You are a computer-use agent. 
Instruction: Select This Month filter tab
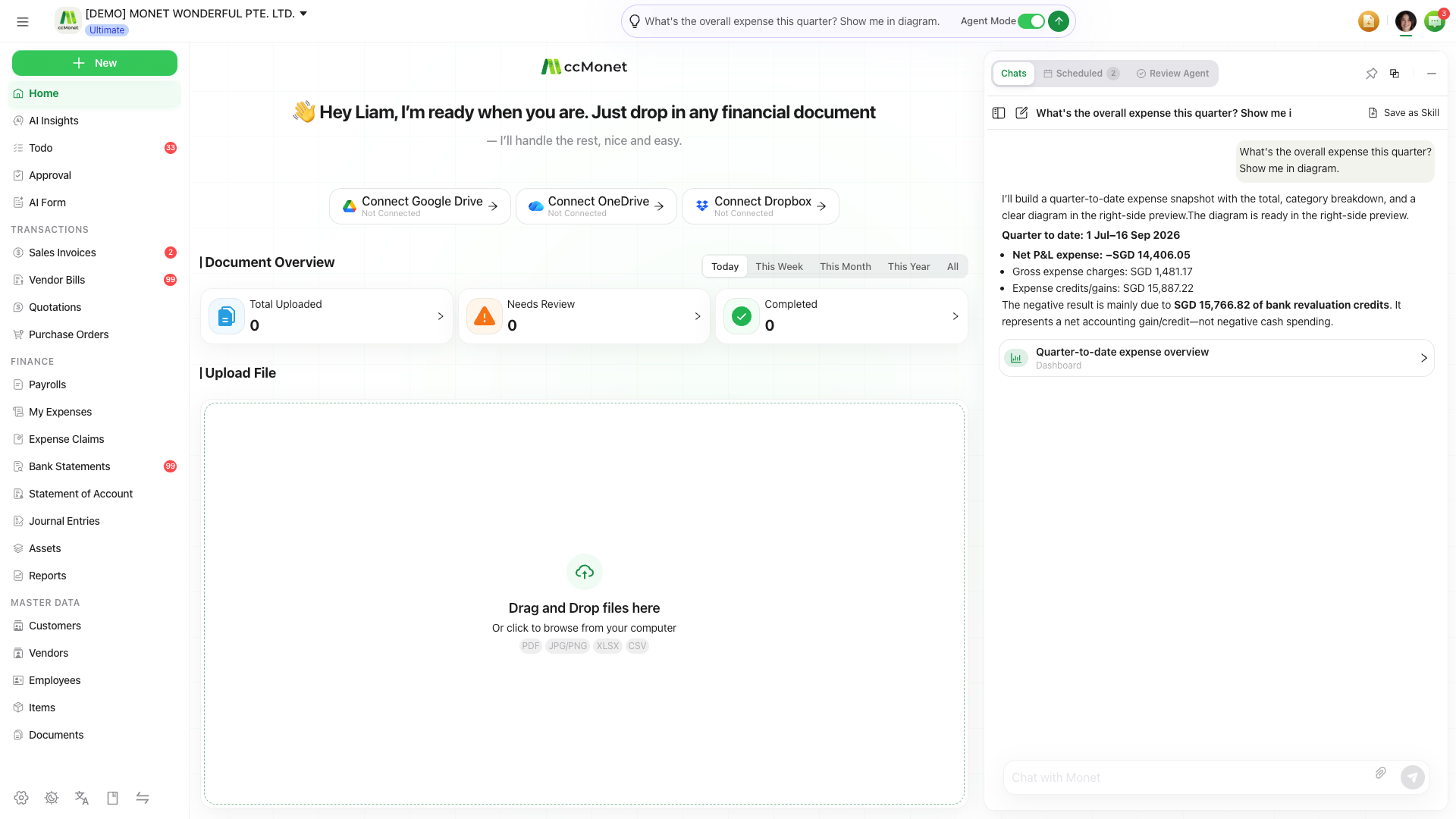[845, 266]
